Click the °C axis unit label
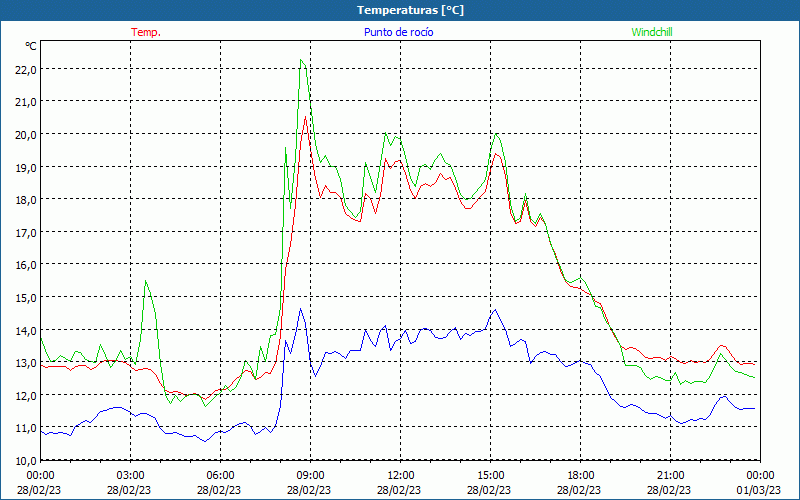Screen dimensions: 800x500 [31, 46]
